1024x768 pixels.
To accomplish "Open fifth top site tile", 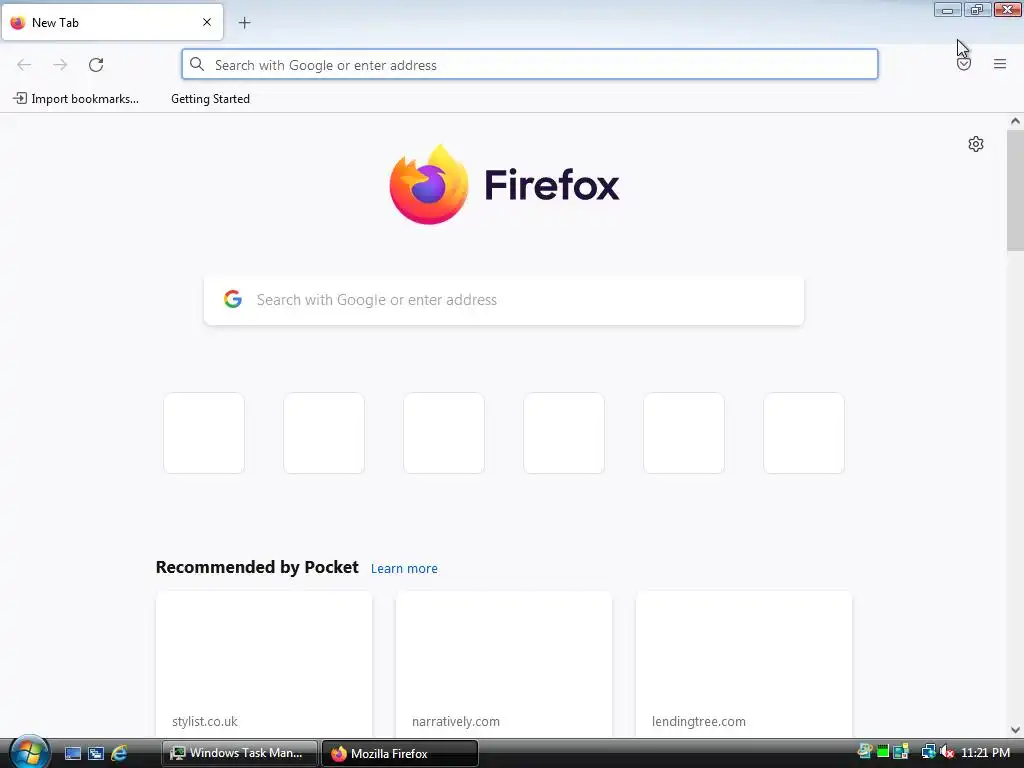I will point(684,433).
